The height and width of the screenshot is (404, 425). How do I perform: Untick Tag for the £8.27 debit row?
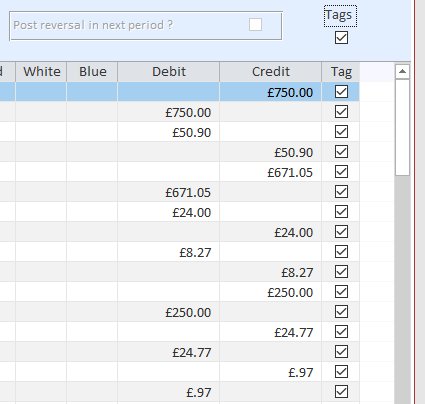coord(341,252)
